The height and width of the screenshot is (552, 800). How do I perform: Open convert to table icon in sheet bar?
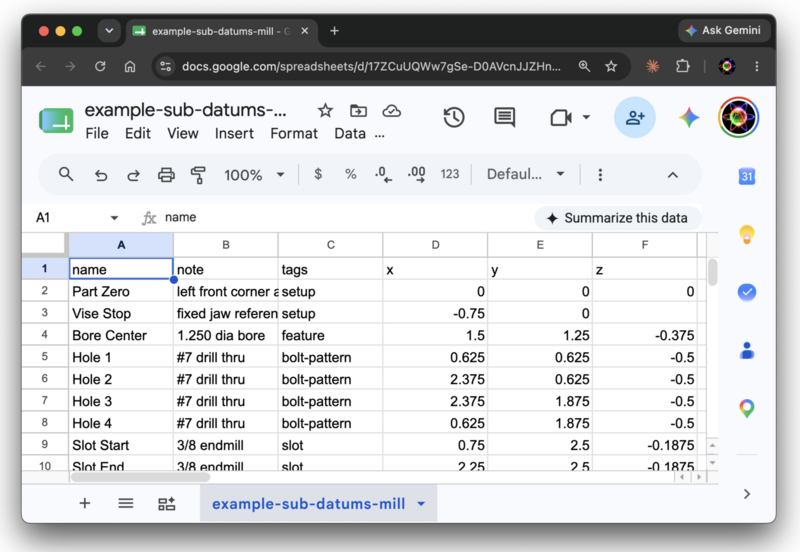(x=166, y=504)
